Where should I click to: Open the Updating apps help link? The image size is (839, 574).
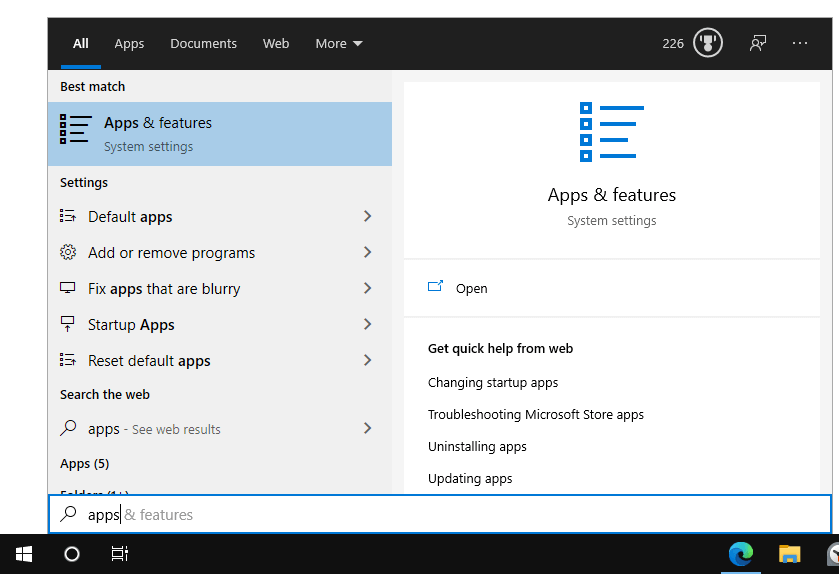[x=470, y=478]
